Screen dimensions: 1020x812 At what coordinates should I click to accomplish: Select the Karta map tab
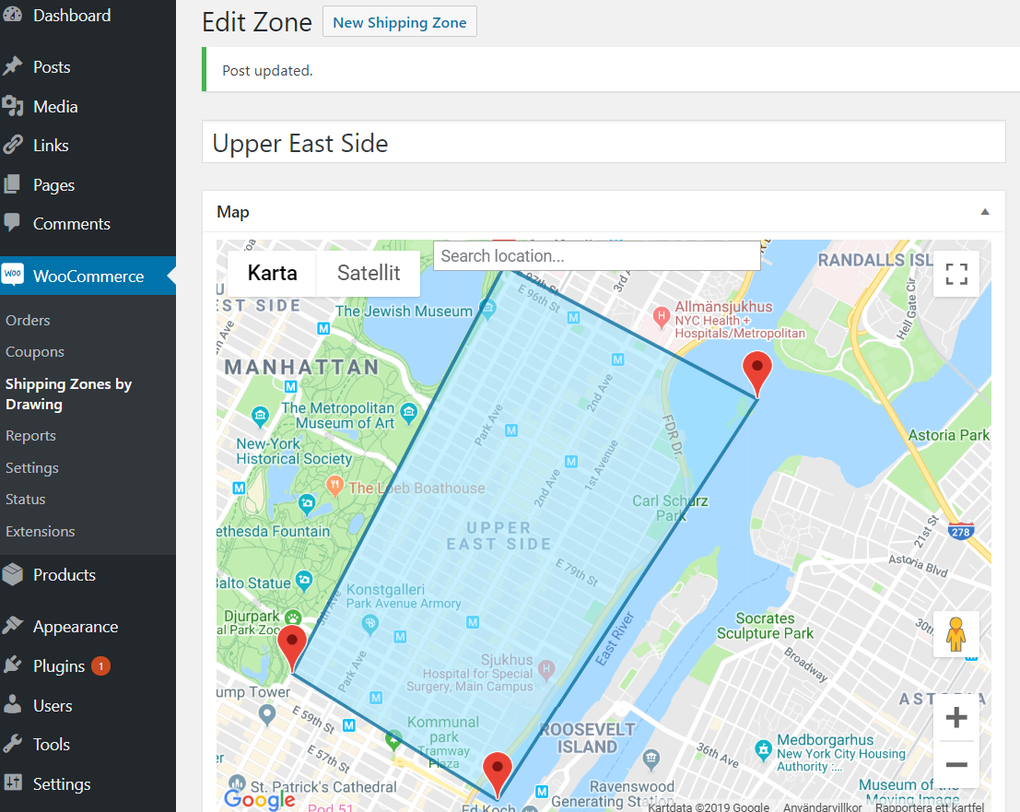pyautogui.click(x=271, y=272)
